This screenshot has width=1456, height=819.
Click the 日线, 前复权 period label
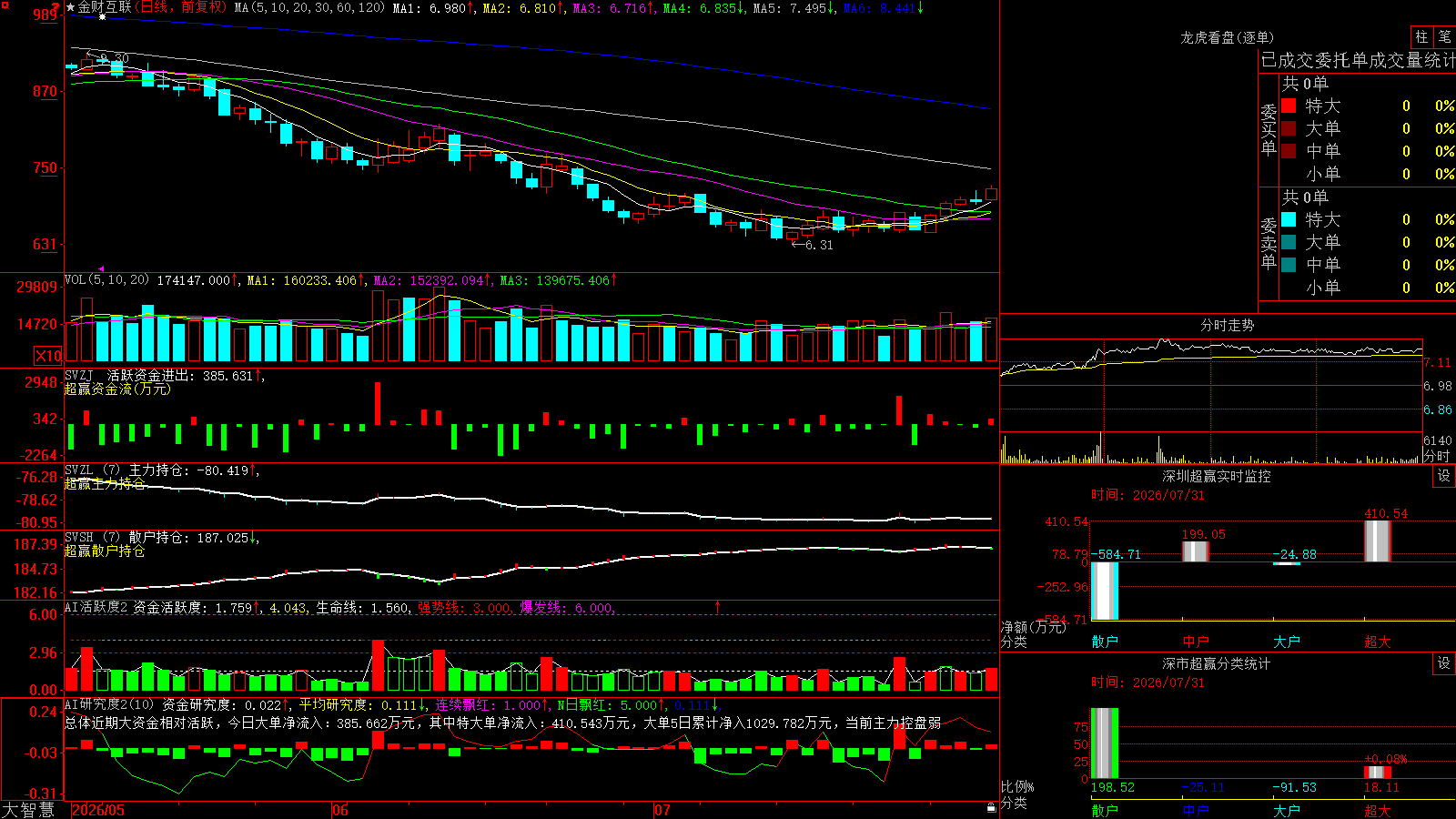[181, 7]
